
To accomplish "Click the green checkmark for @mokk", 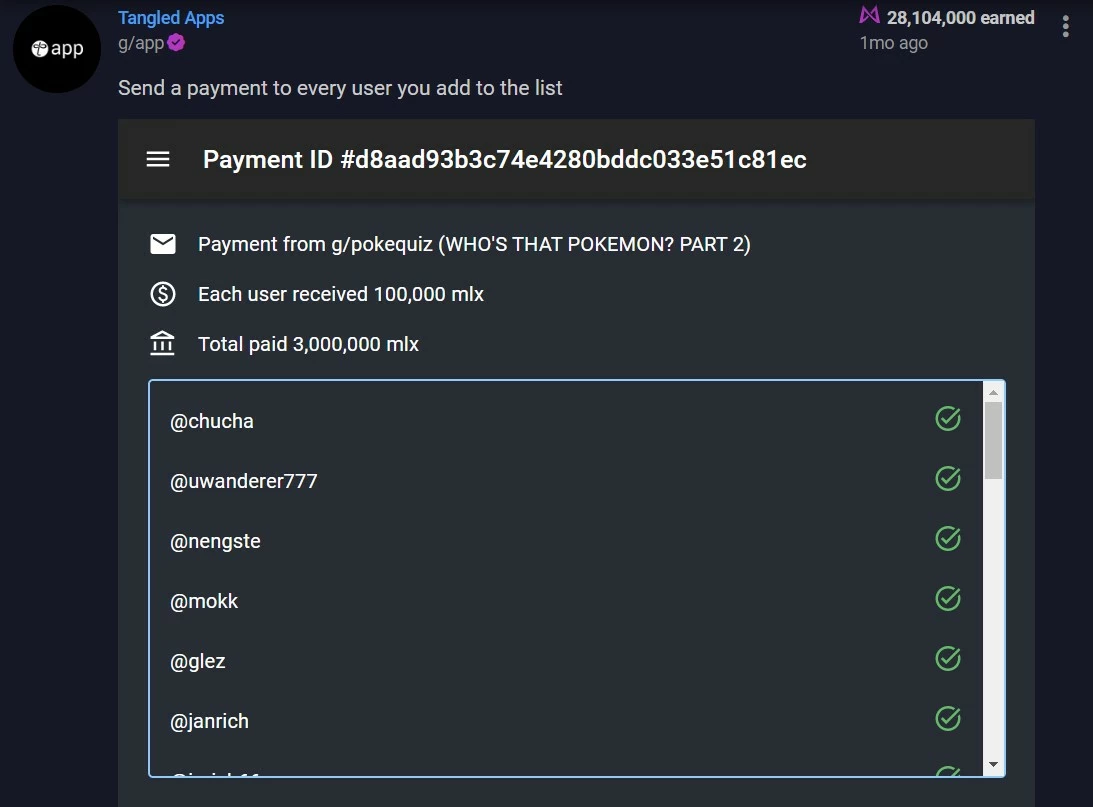I will 948,599.
